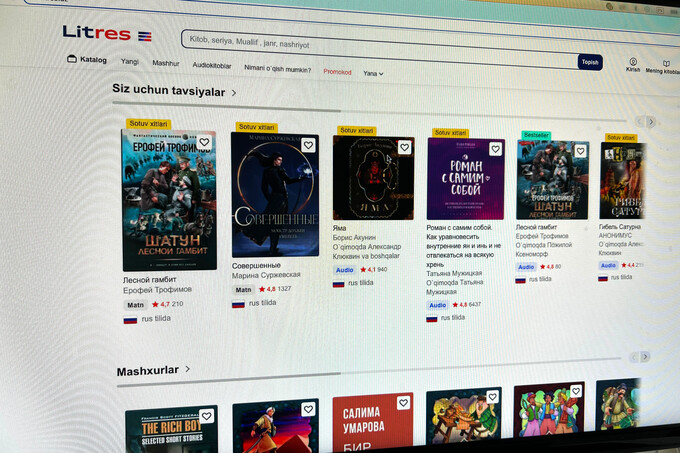Toggle heart on Совершенные book cover
Viewport: 680px width, 453px height.
pos(308,145)
